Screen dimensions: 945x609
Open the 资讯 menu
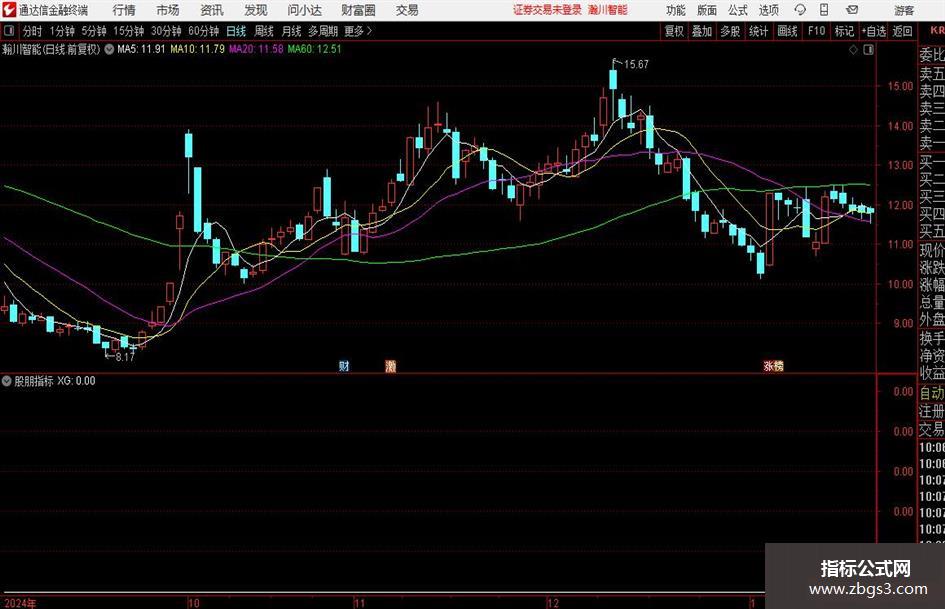[212, 10]
